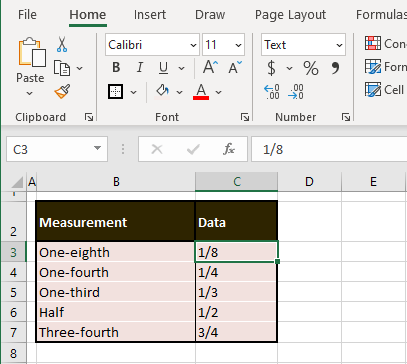
Task: Select cell with value 3/4
Action: pos(236,332)
